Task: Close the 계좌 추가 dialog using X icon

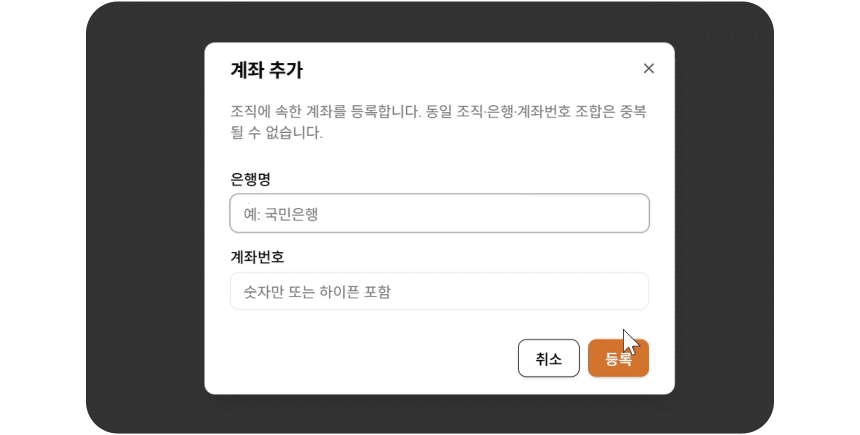Action: coord(648,69)
